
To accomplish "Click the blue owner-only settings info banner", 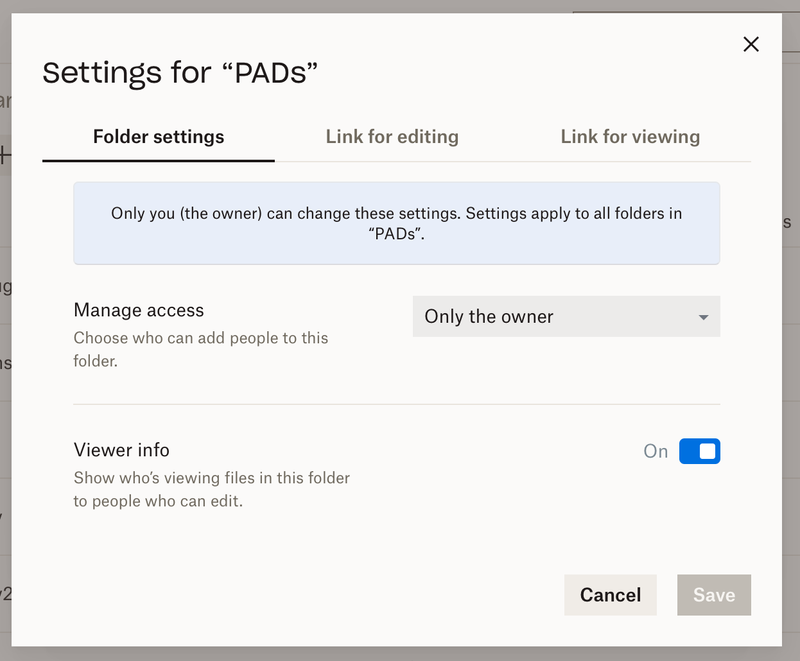I will 396,224.
